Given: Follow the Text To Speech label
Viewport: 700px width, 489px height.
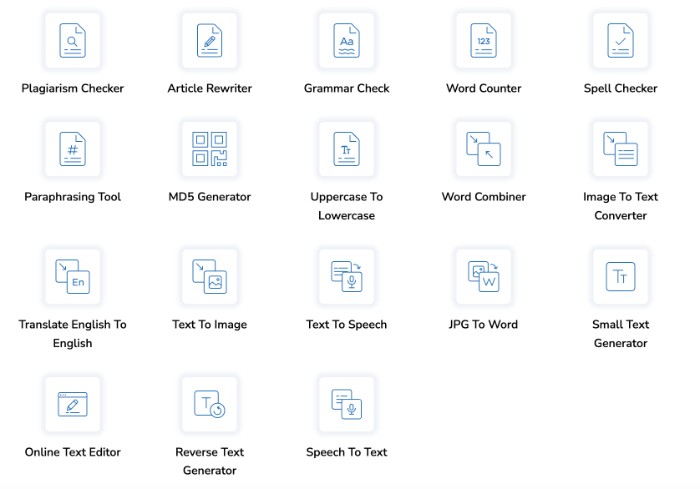Looking at the screenshot, I should [x=347, y=325].
